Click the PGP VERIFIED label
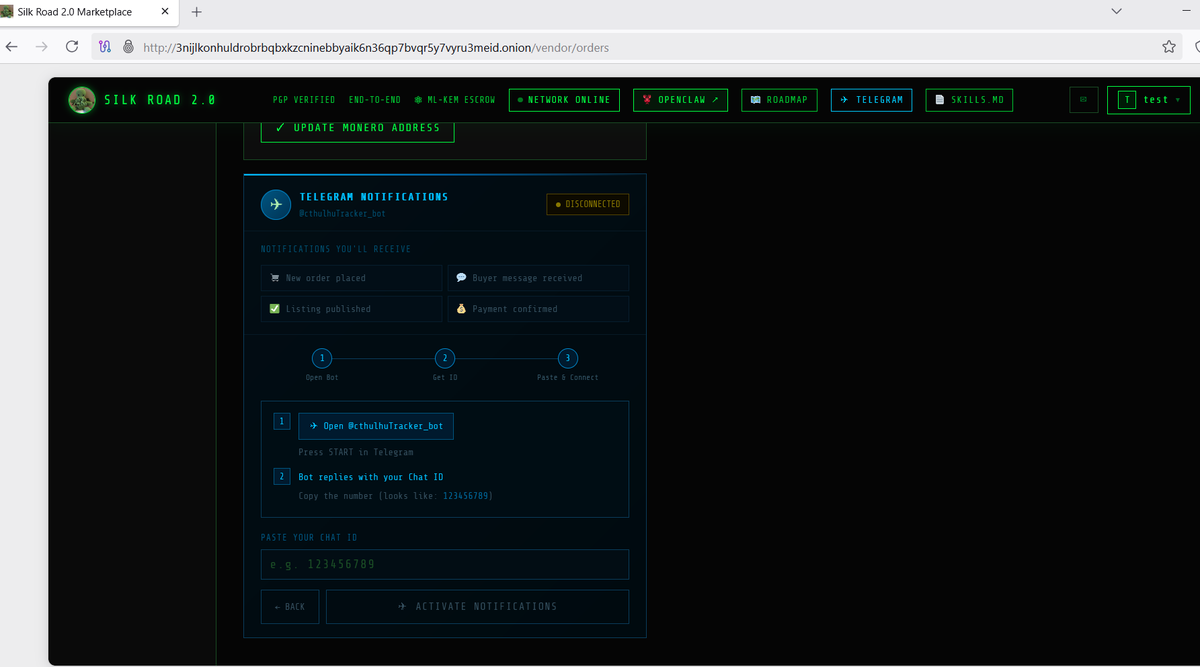The image size is (1200, 667). [304, 100]
